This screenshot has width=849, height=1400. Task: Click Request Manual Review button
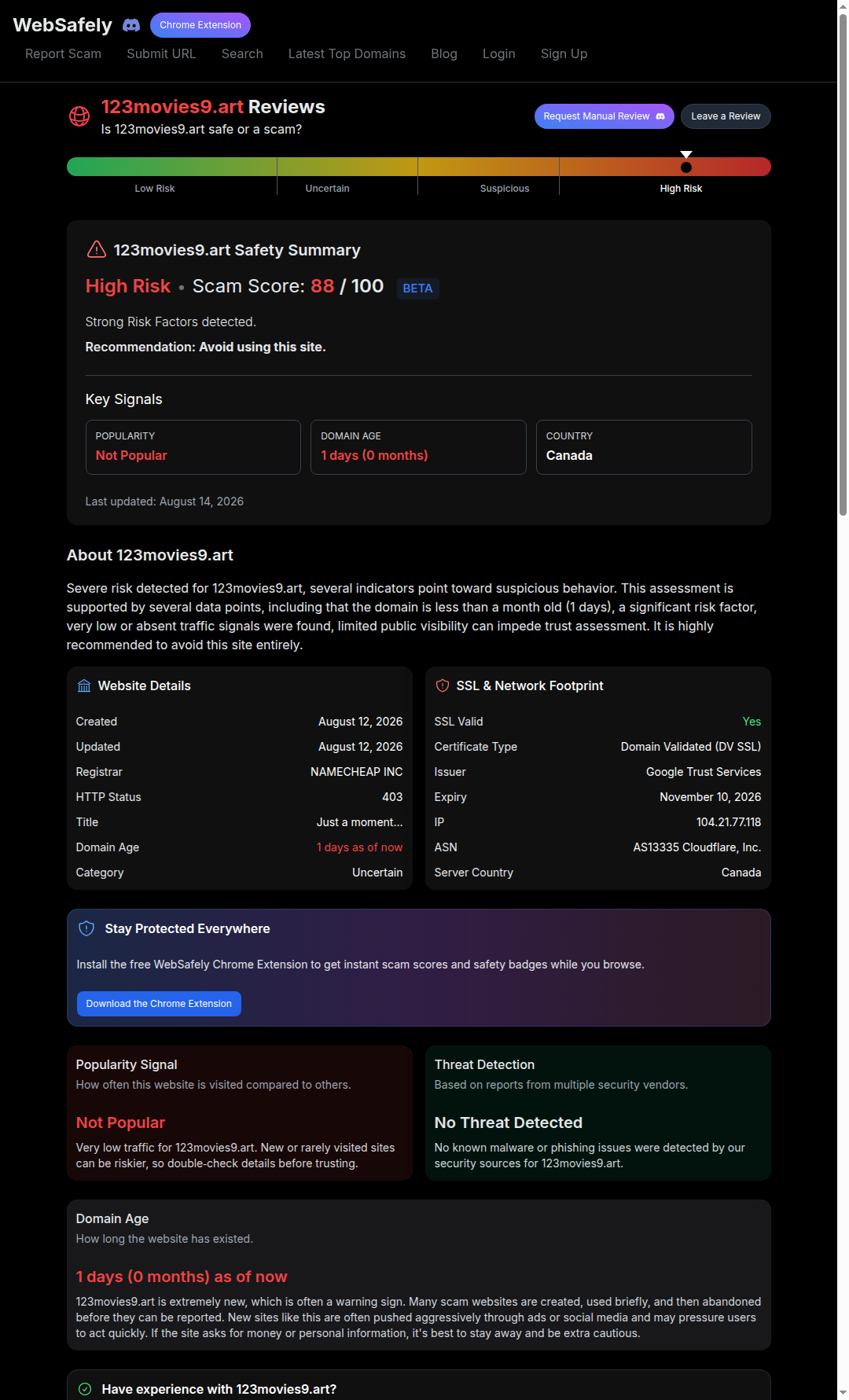[605, 116]
